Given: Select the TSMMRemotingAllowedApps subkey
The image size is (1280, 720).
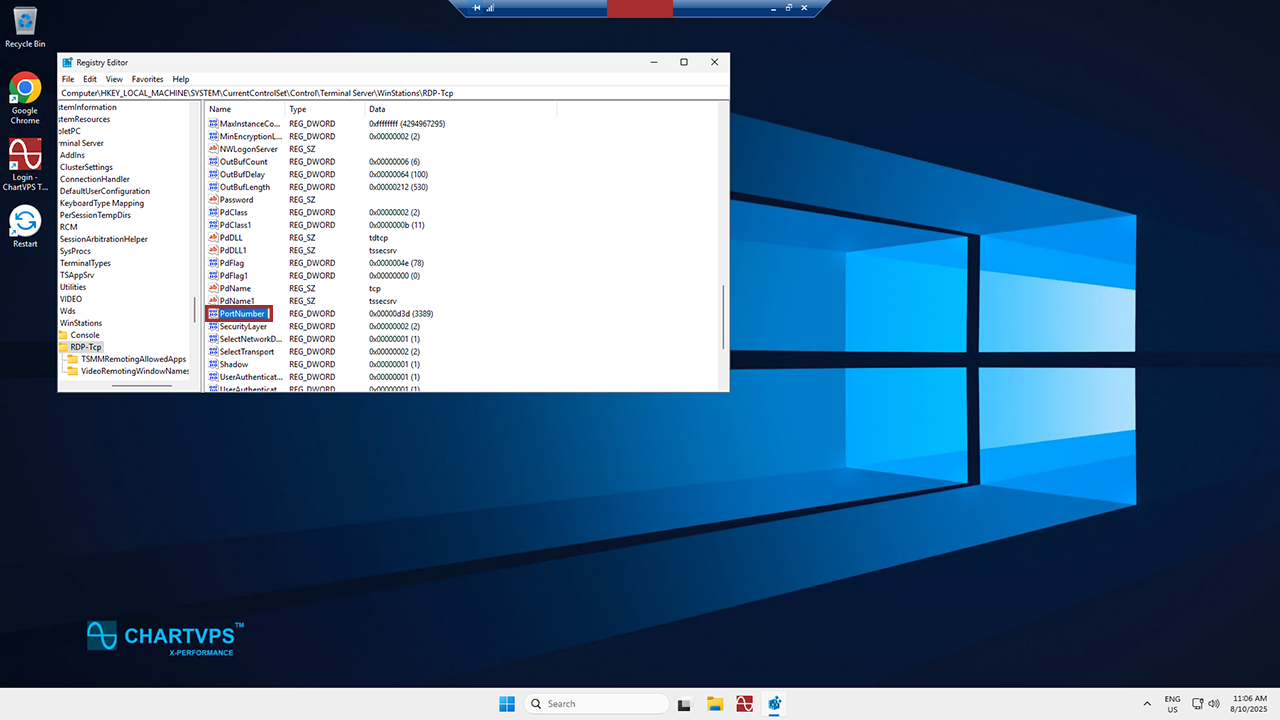Looking at the screenshot, I should tap(133, 359).
